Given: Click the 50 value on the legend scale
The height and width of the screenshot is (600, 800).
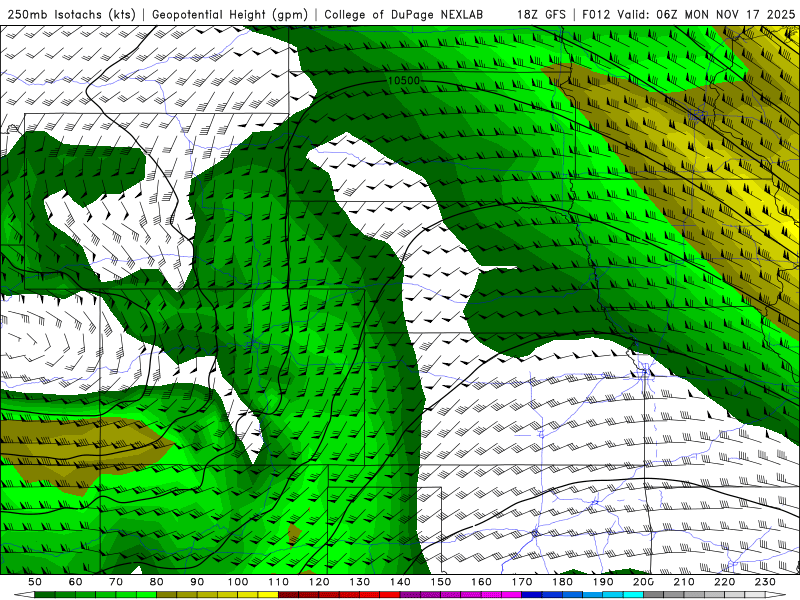Looking at the screenshot, I should point(35,582).
